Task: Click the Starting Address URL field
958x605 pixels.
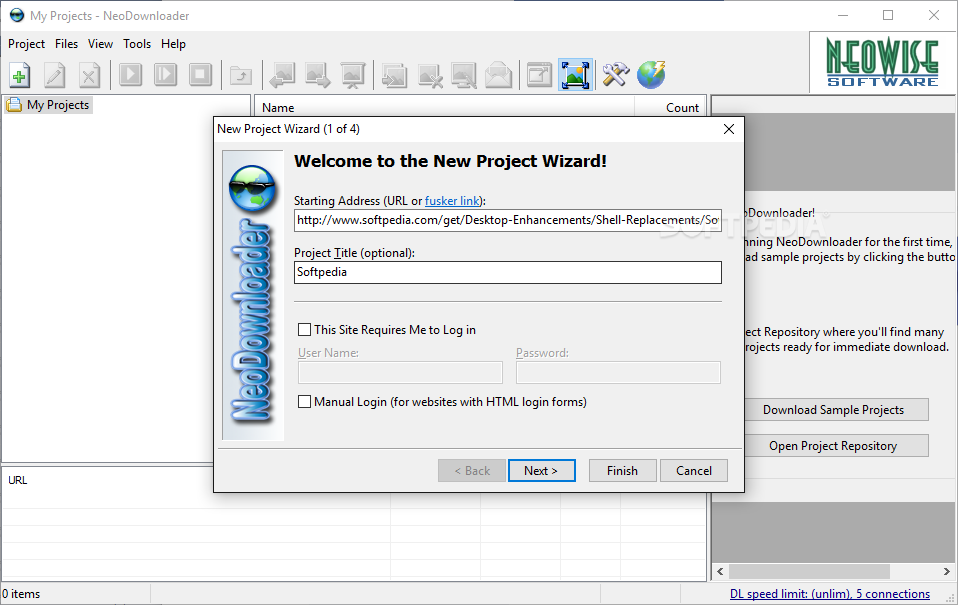Action: click(508, 220)
